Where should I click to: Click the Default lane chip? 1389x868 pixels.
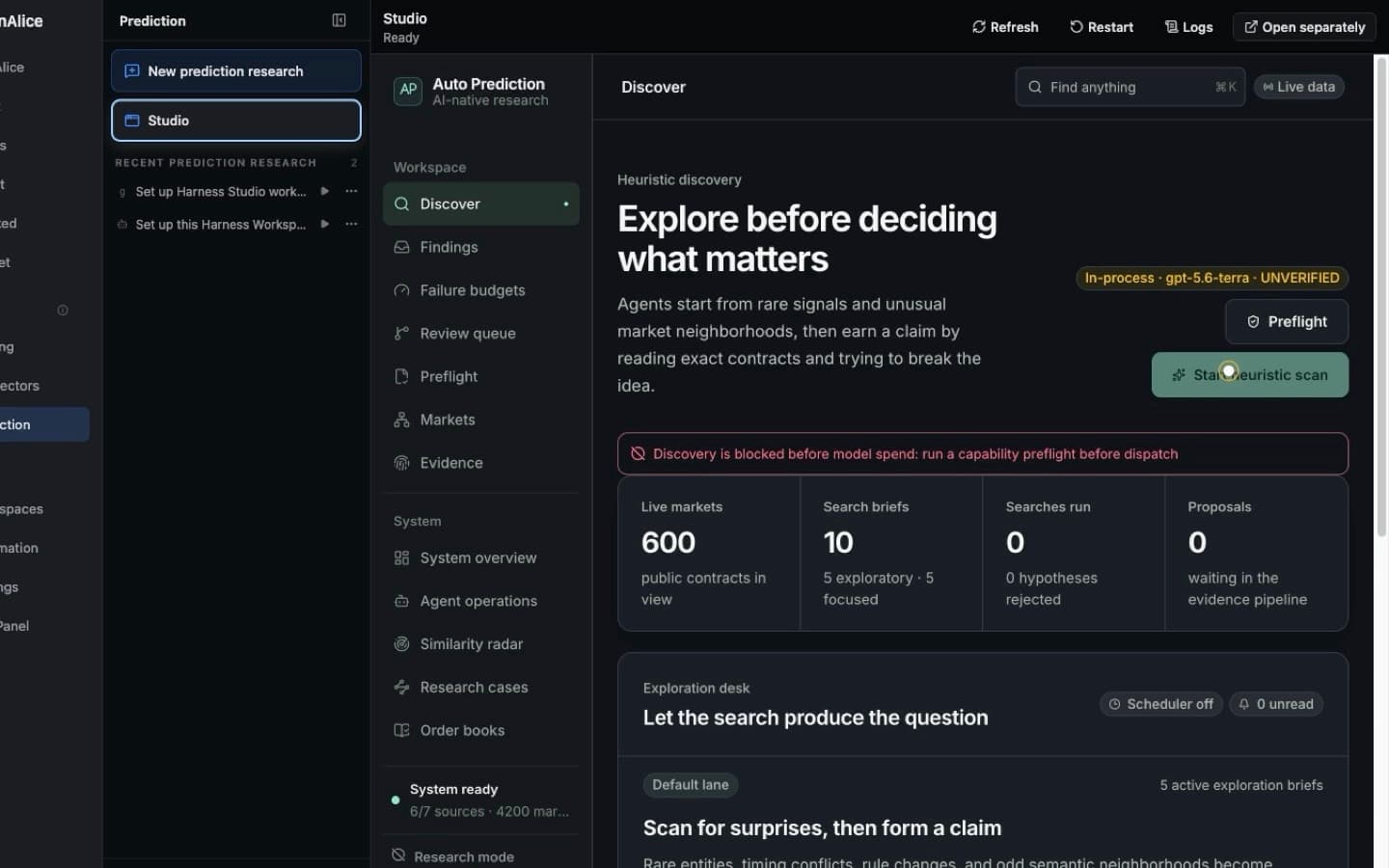[691, 785]
